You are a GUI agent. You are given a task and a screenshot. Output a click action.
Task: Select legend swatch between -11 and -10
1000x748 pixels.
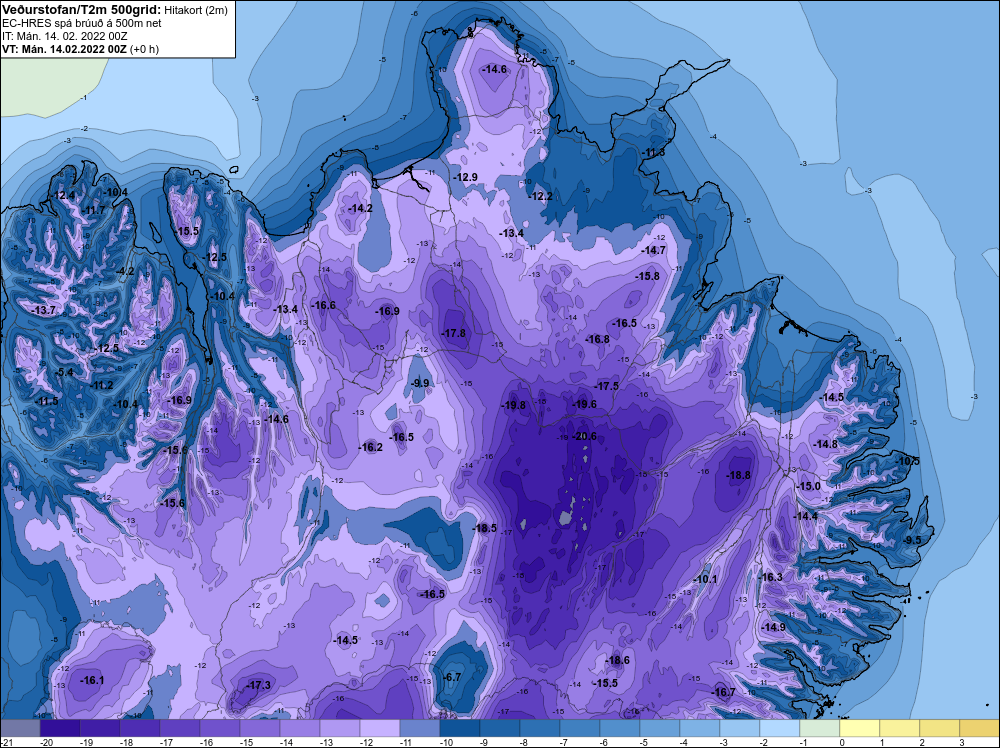pyautogui.click(x=420, y=728)
